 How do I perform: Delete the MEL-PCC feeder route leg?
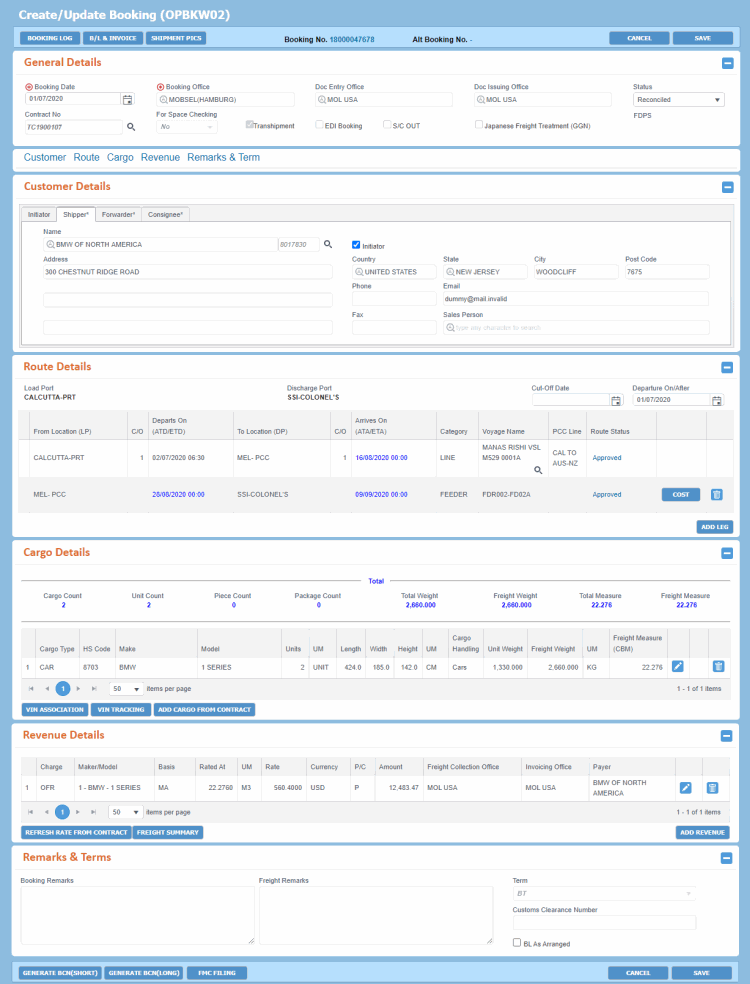[716, 494]
